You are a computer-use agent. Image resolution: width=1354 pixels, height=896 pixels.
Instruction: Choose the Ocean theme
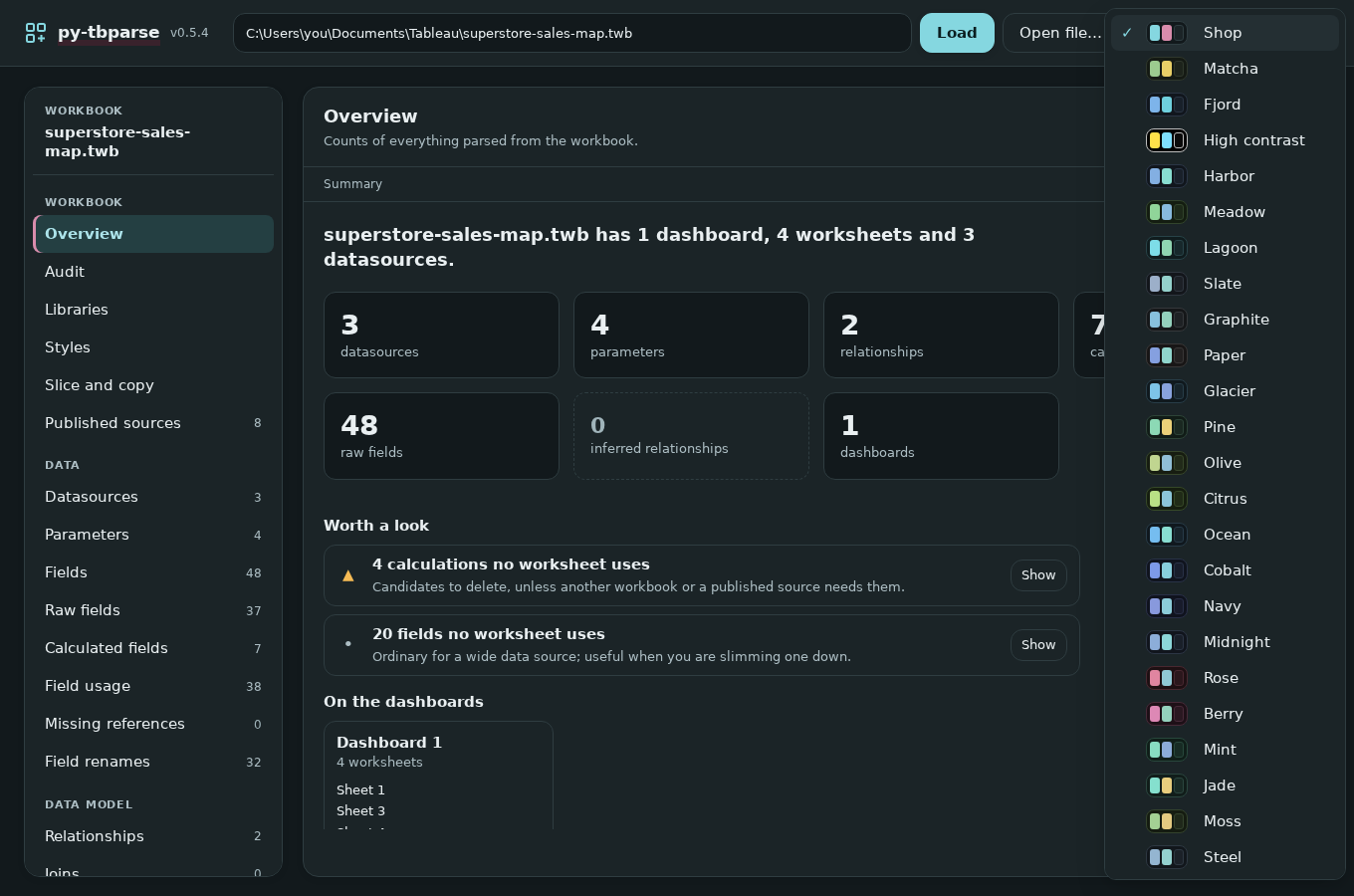point(1225,535)
